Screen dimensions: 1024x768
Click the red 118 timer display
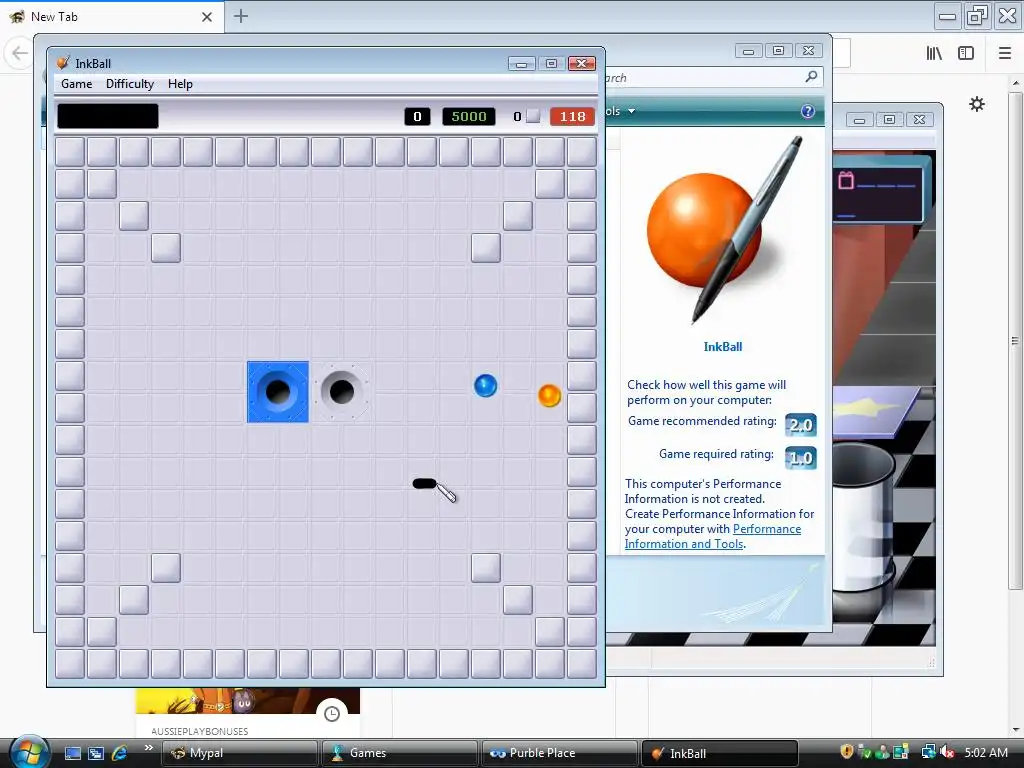tap(572, 116)
